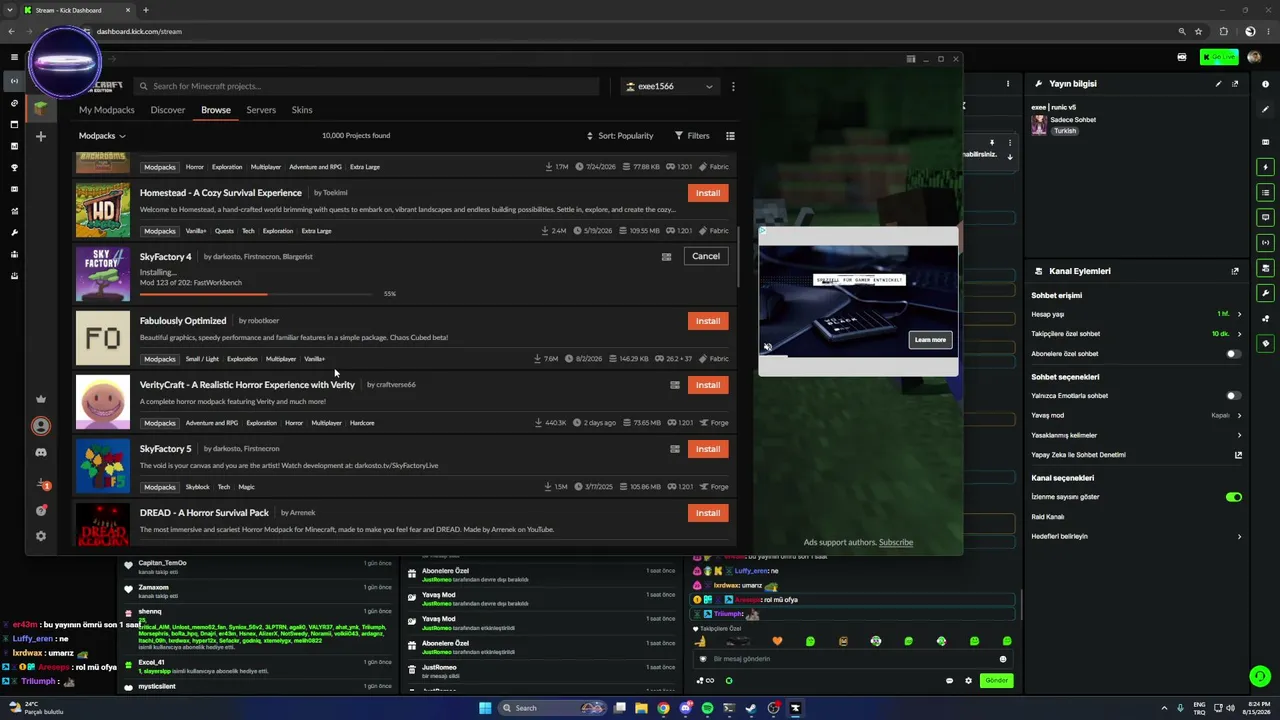The image size is (1280, 720).
Task: Install Homestead - A Cozy Survival Experience
Action: [x=708, y=193]
